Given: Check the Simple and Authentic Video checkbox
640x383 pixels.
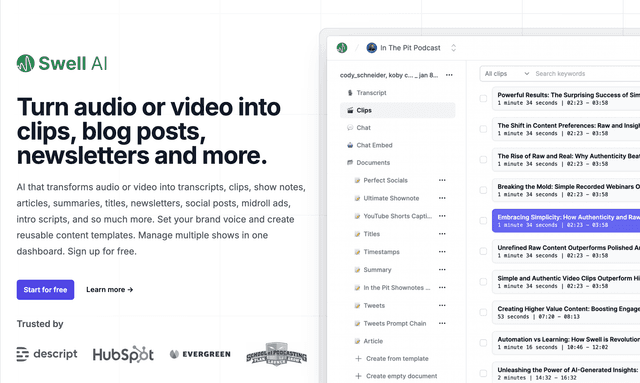Looking at the screenshot, I should (x=483, y=282).
